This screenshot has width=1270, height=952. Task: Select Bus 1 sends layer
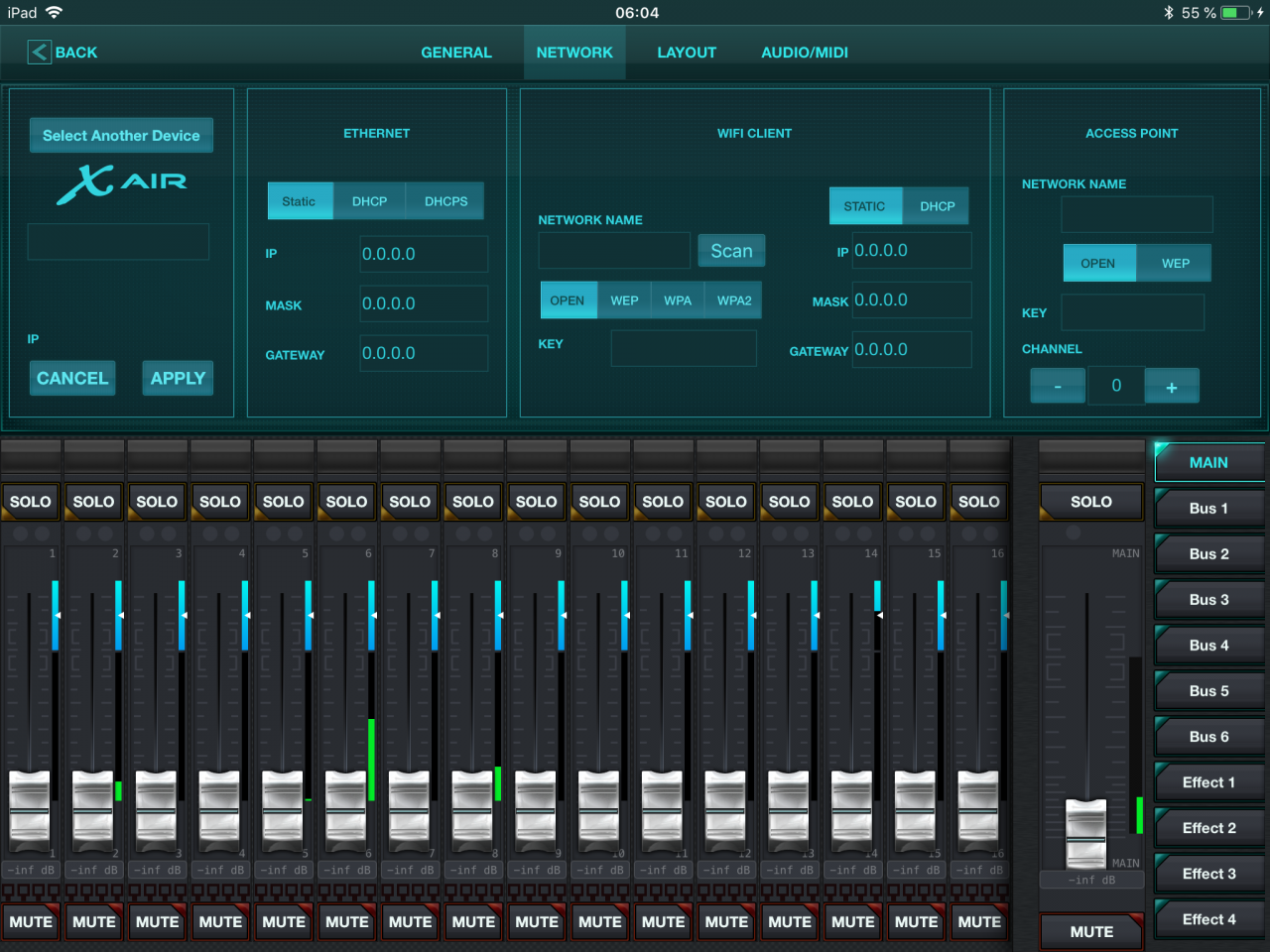click(x=1209, y=509)
